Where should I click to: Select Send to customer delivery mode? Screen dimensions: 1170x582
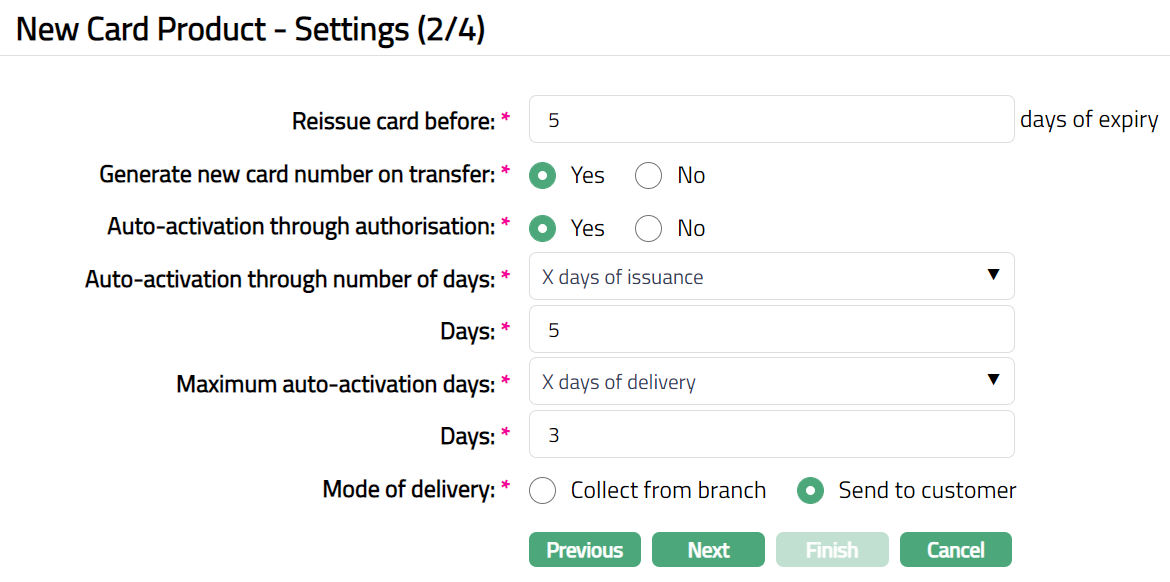click(x=810, y=491)
